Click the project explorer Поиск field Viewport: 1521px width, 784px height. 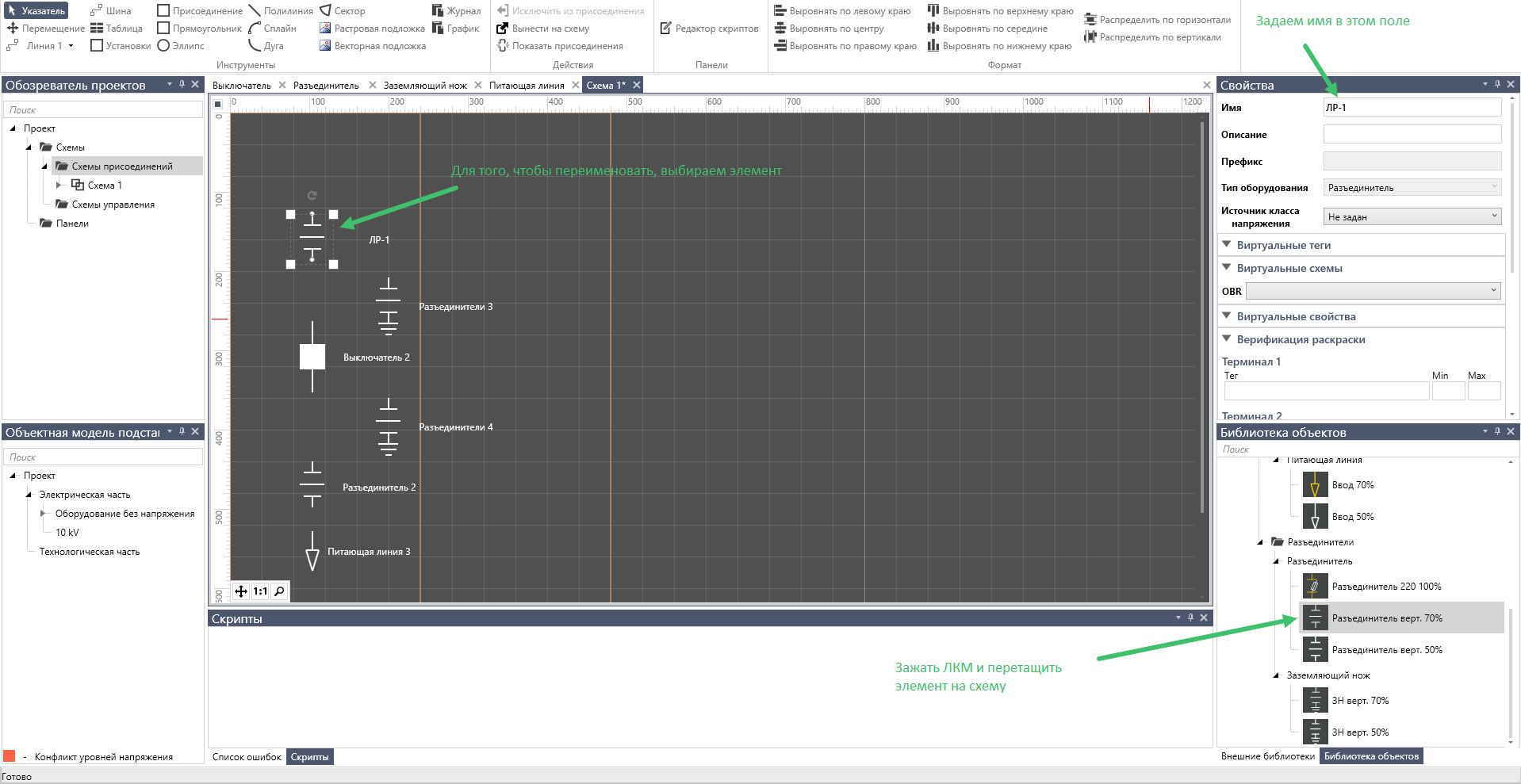pos(103,110)
